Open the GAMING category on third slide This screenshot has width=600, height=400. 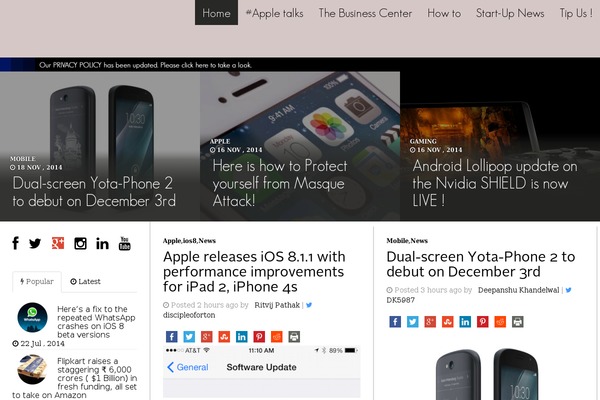(x=423, y=141)
